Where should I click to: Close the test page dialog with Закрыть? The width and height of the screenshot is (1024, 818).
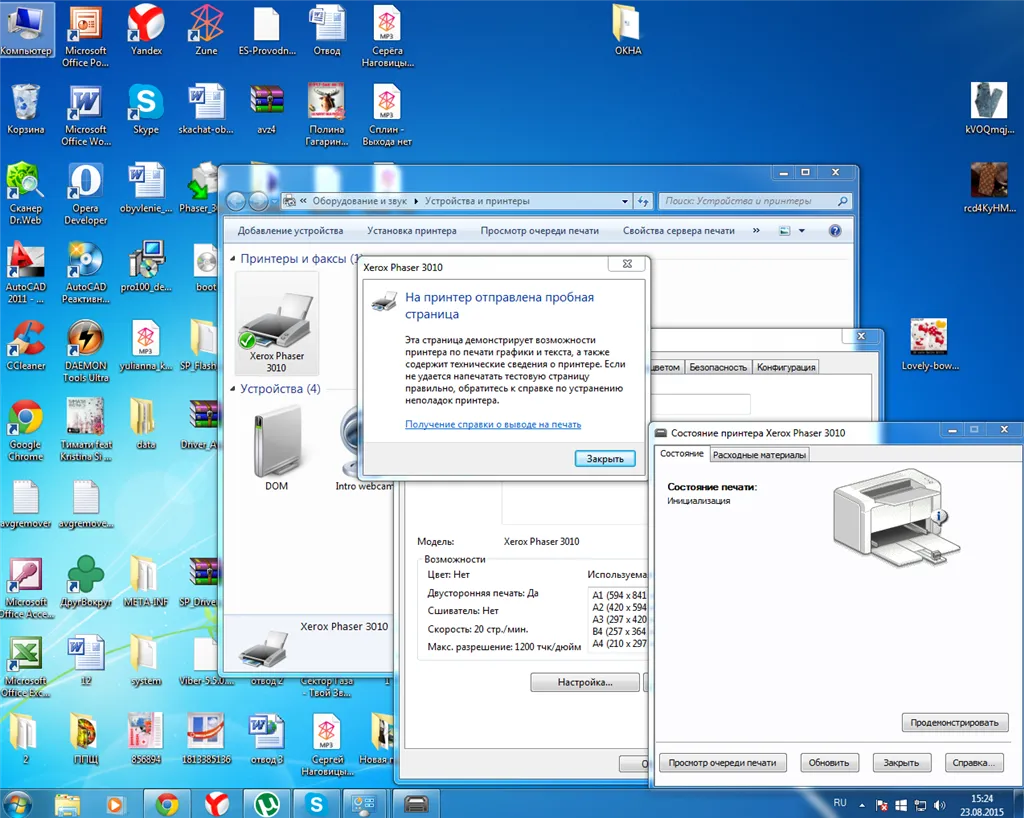605,459
